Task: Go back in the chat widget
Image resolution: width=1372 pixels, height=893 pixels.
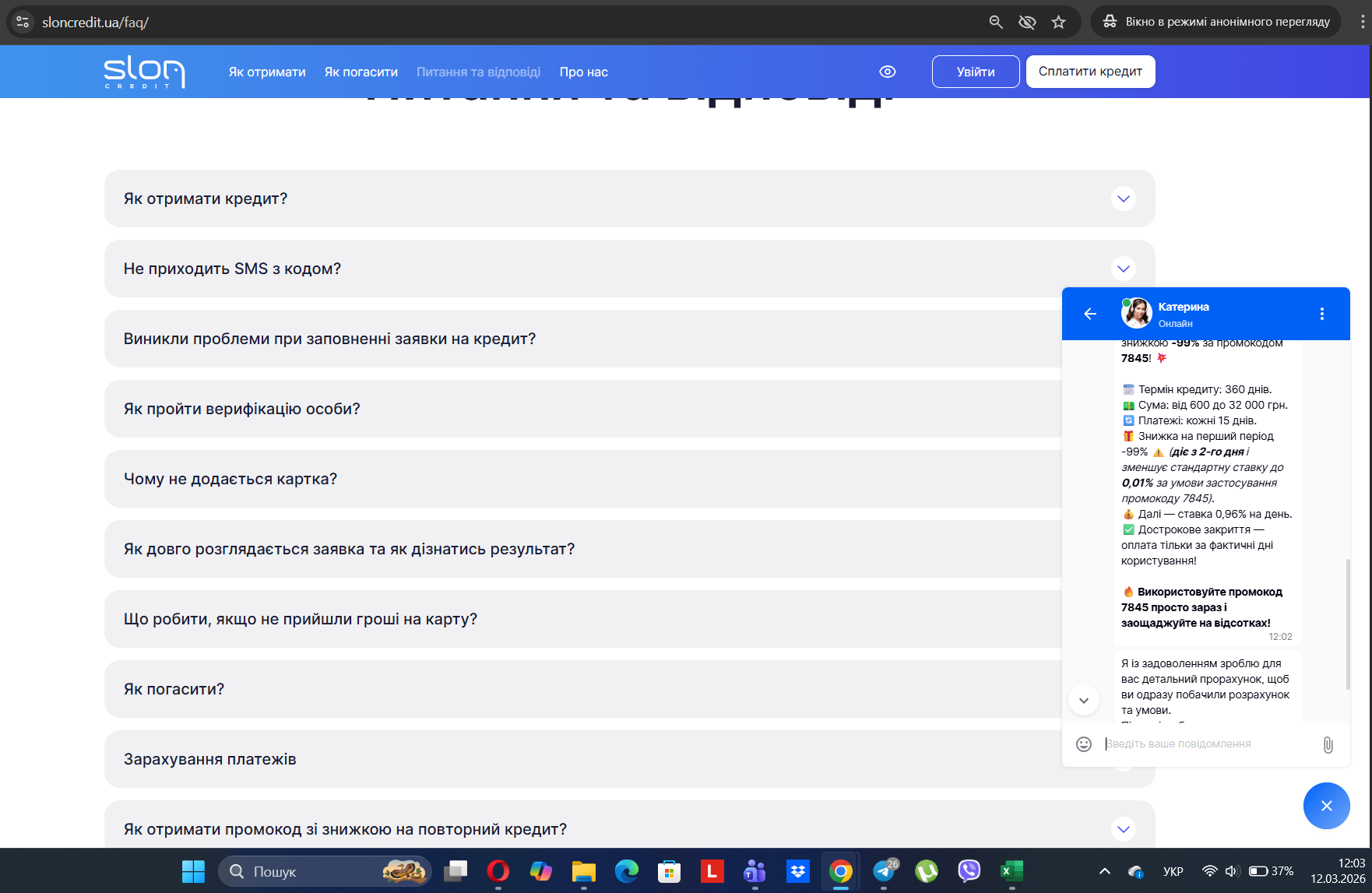Action: click(x=1090, y=314)
